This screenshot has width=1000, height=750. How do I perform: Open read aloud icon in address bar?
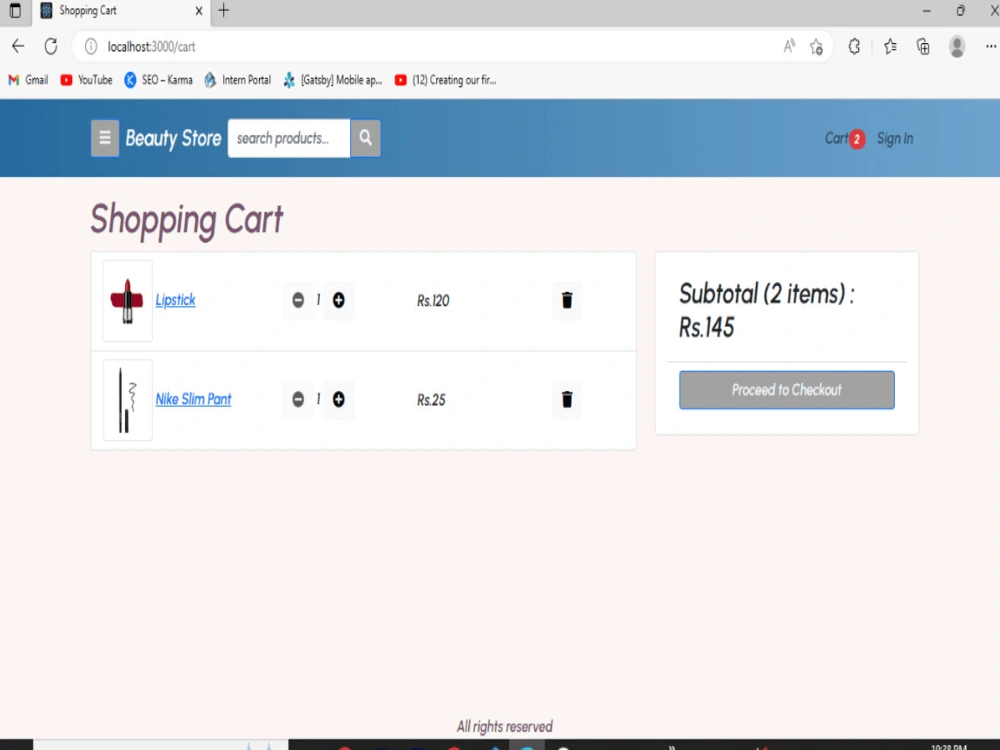[x=789, y=47]
